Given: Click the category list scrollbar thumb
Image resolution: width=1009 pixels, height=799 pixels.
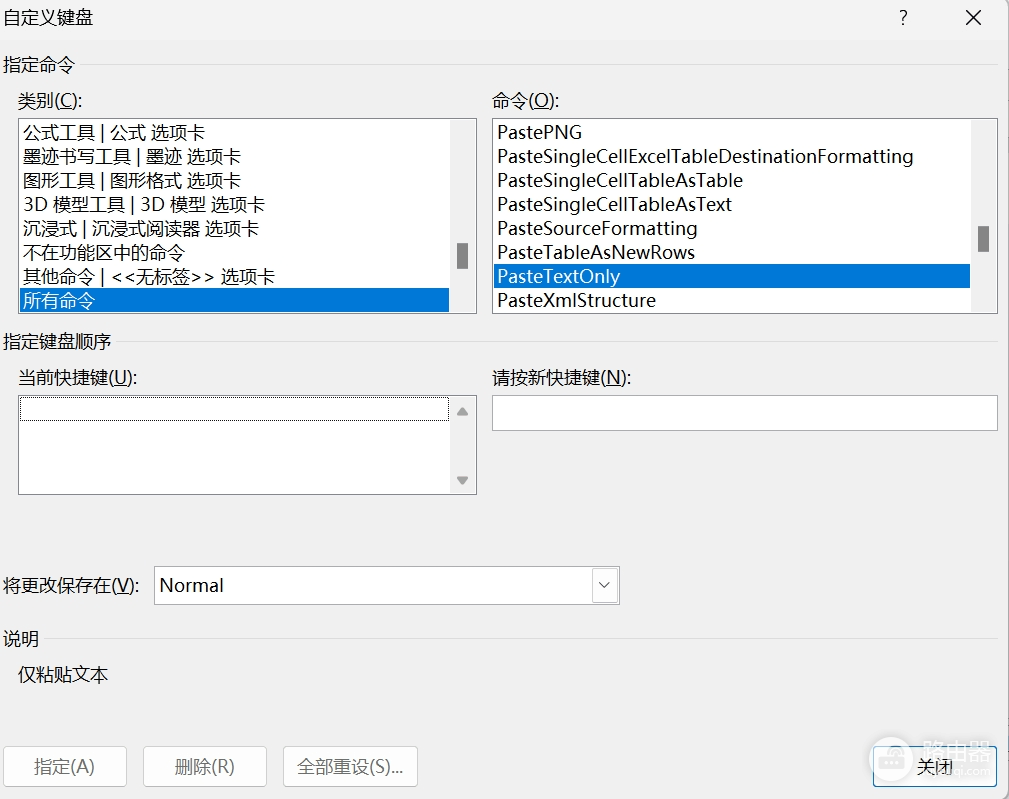Looking at the screenshot, I should point(462,255).
